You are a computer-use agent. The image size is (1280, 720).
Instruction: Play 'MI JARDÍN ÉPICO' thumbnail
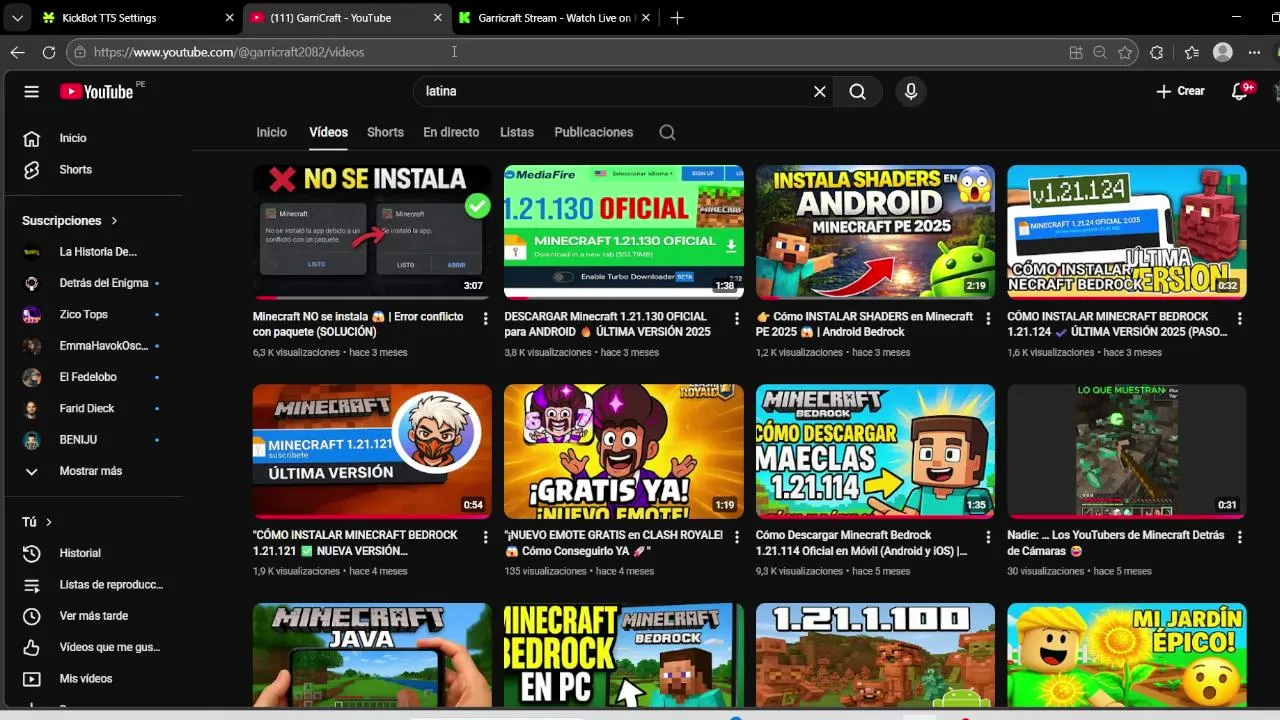pyautogui.click(x=1127, y=654)
